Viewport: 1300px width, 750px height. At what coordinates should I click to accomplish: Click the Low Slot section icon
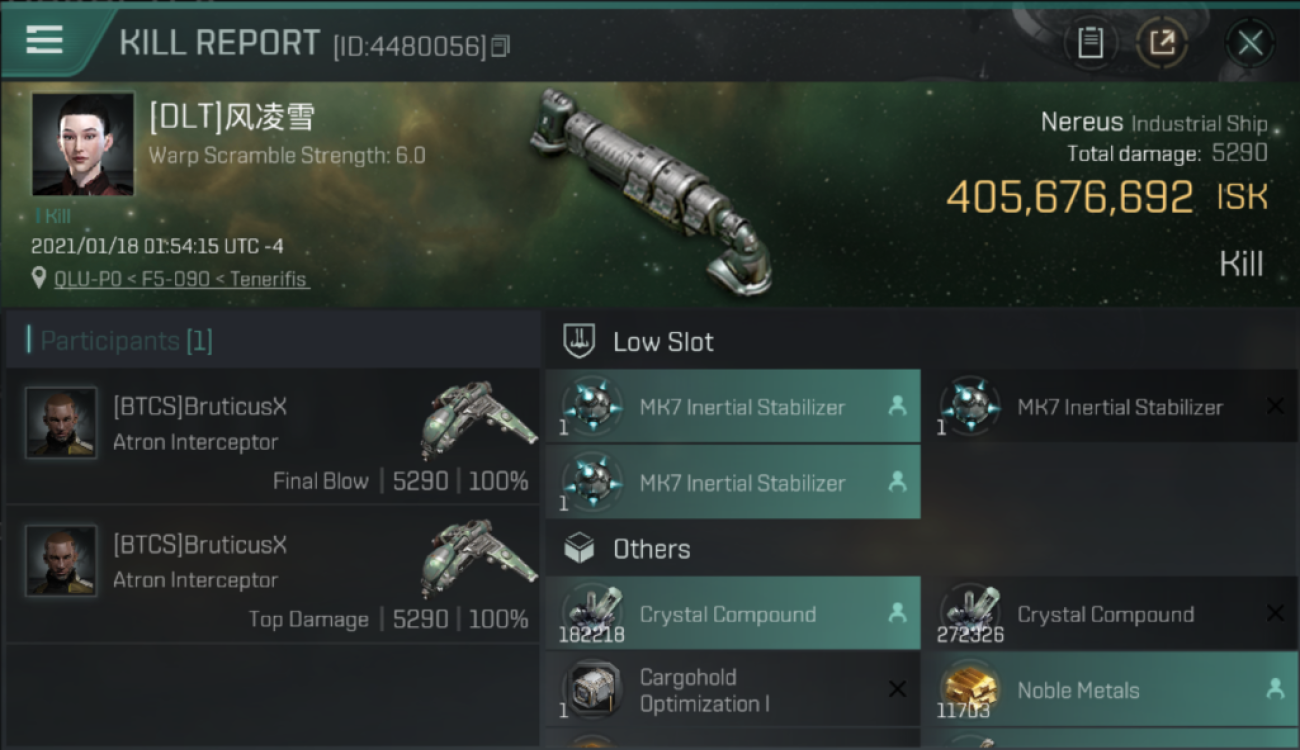click(580, 341)
